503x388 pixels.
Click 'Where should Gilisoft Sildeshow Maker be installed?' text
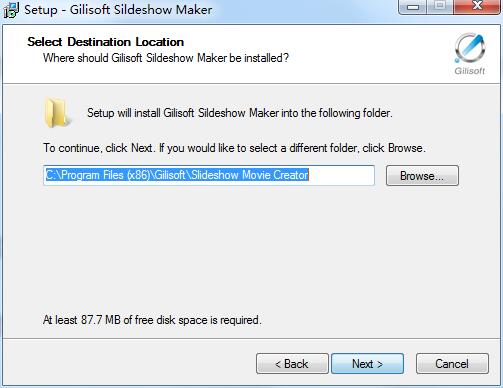[x=166, y=58]
